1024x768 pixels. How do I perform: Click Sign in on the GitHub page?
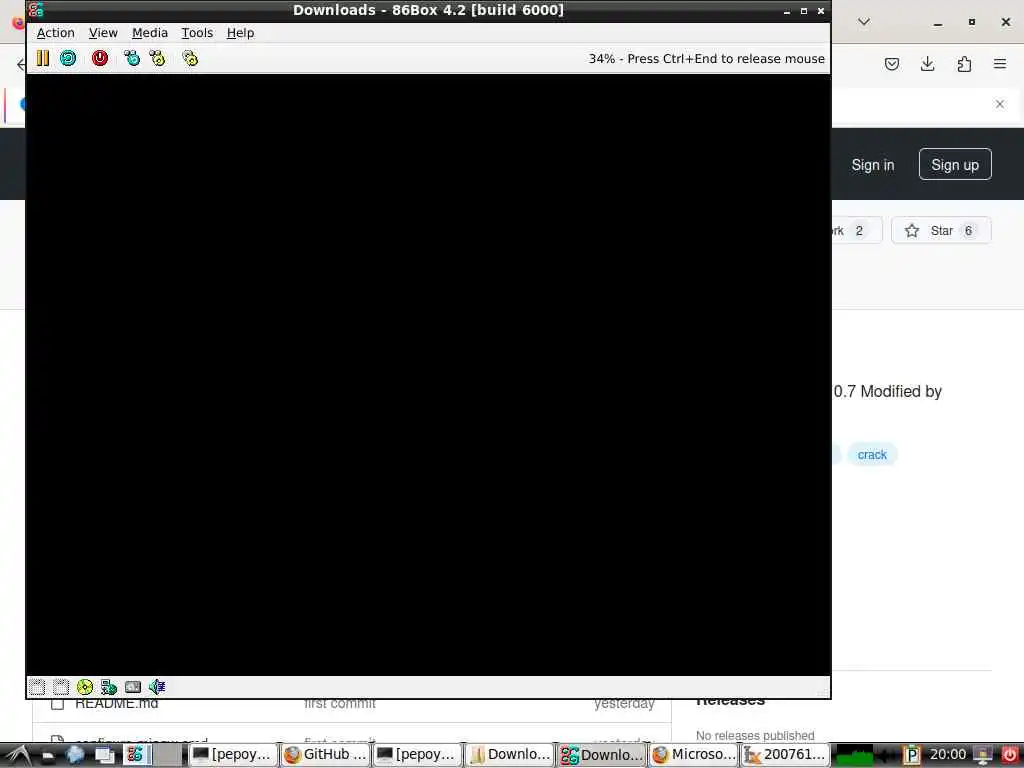click(872, 165)
